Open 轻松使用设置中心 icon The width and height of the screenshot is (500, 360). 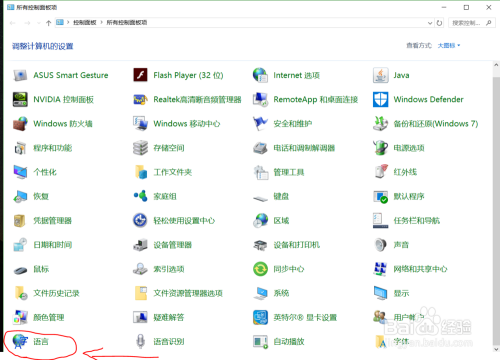coord(140,221)
